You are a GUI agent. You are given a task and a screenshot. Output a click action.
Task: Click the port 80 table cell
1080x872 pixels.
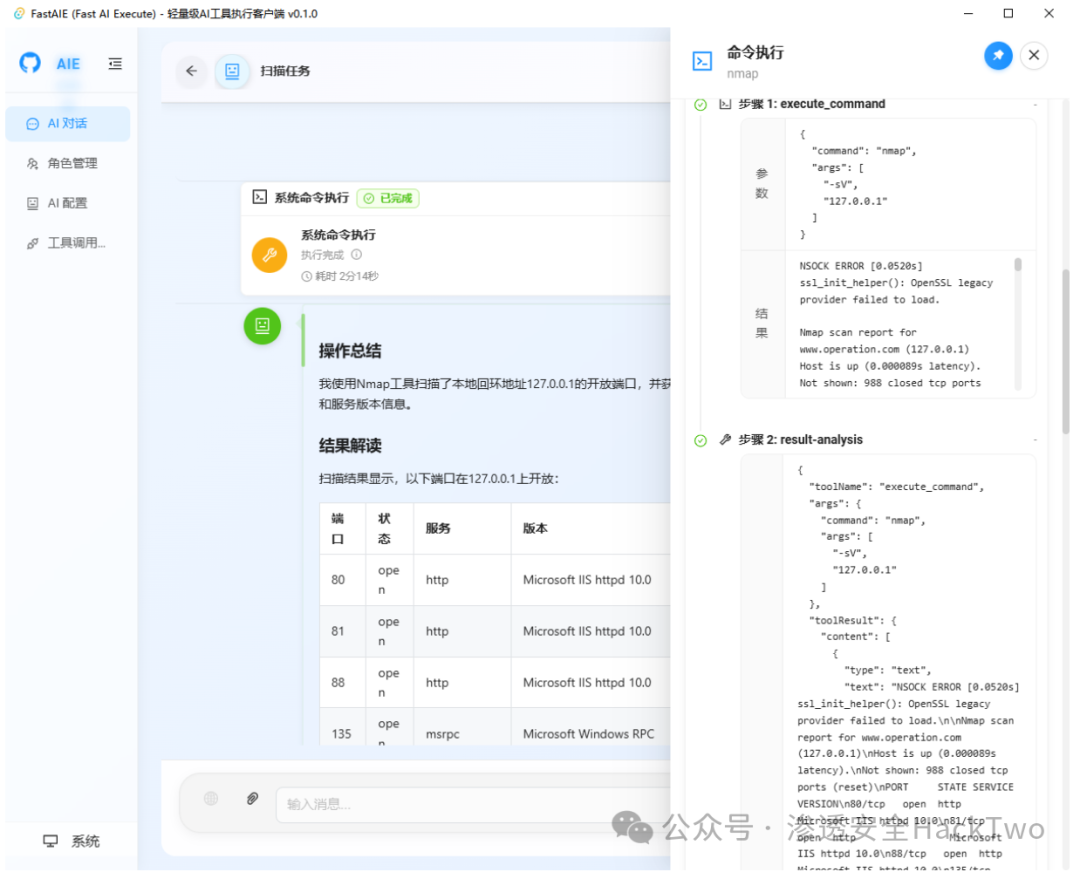pos(342,580)
